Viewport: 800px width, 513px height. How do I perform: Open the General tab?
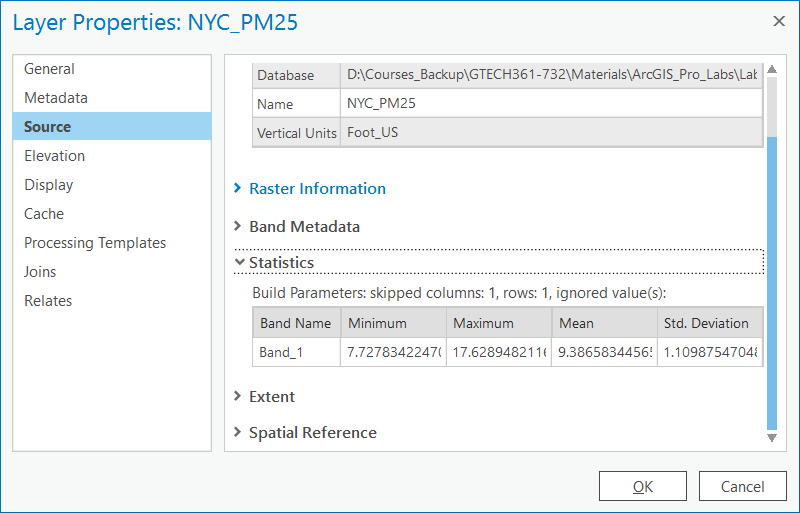tap(49, 69)
